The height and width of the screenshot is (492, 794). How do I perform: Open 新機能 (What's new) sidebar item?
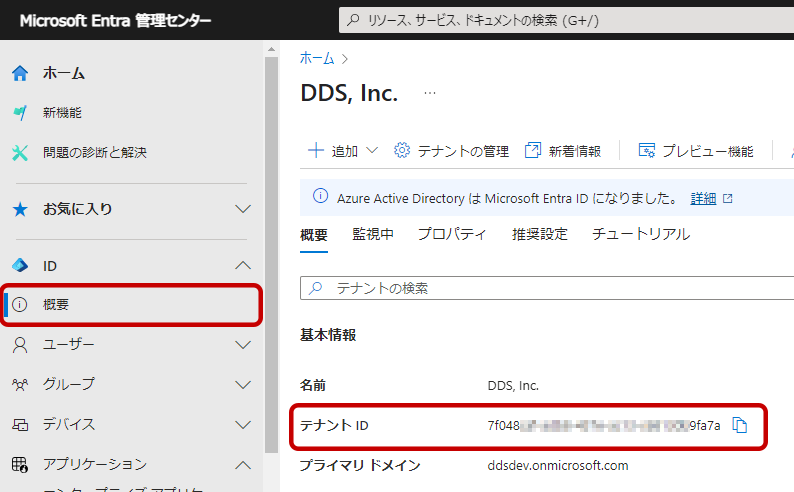point(62,113)
